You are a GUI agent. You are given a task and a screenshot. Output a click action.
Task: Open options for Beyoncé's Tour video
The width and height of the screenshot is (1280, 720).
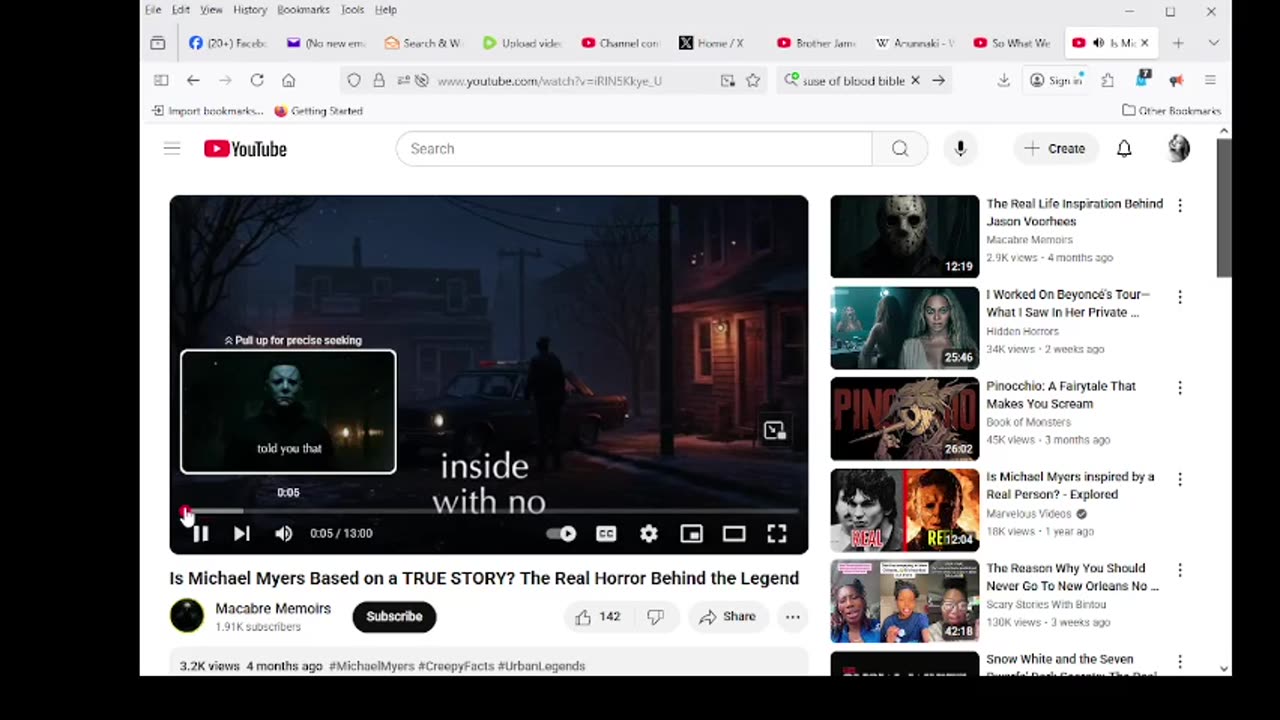(x=1180, y=297)
